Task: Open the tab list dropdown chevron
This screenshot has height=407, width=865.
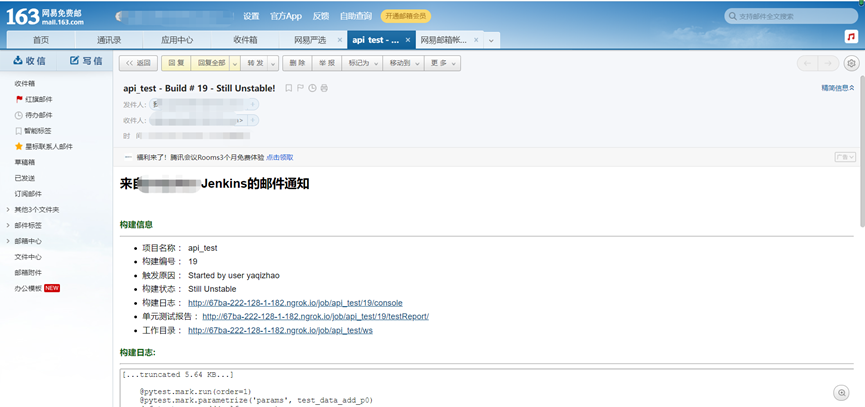Action: 492,40
